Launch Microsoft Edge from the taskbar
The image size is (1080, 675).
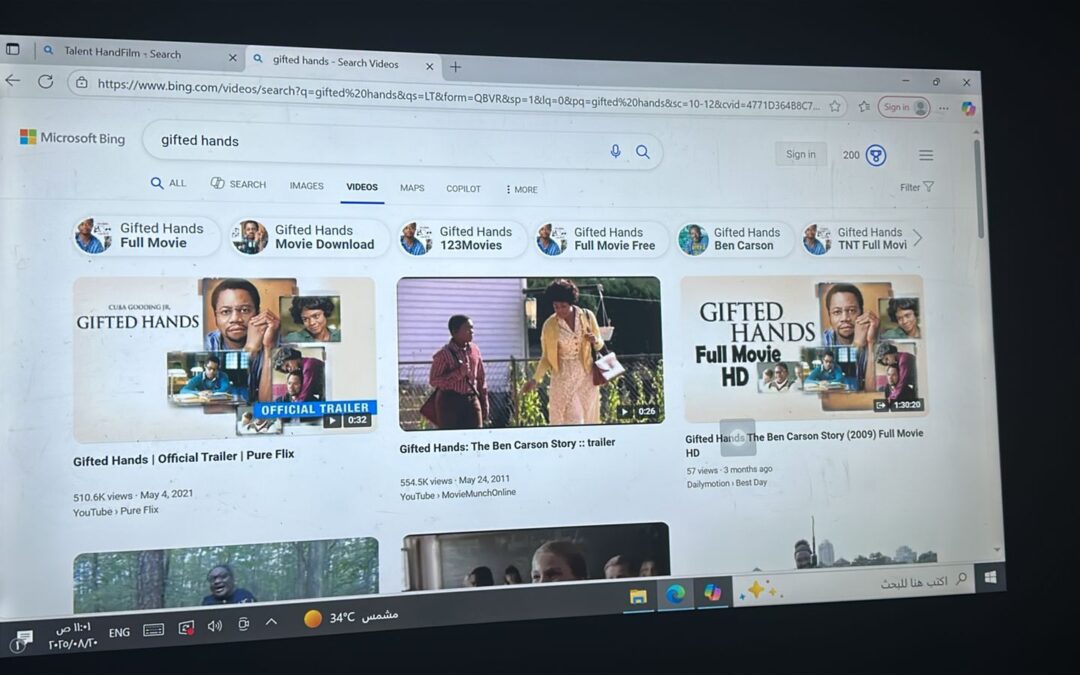click(x=674, y=594)
